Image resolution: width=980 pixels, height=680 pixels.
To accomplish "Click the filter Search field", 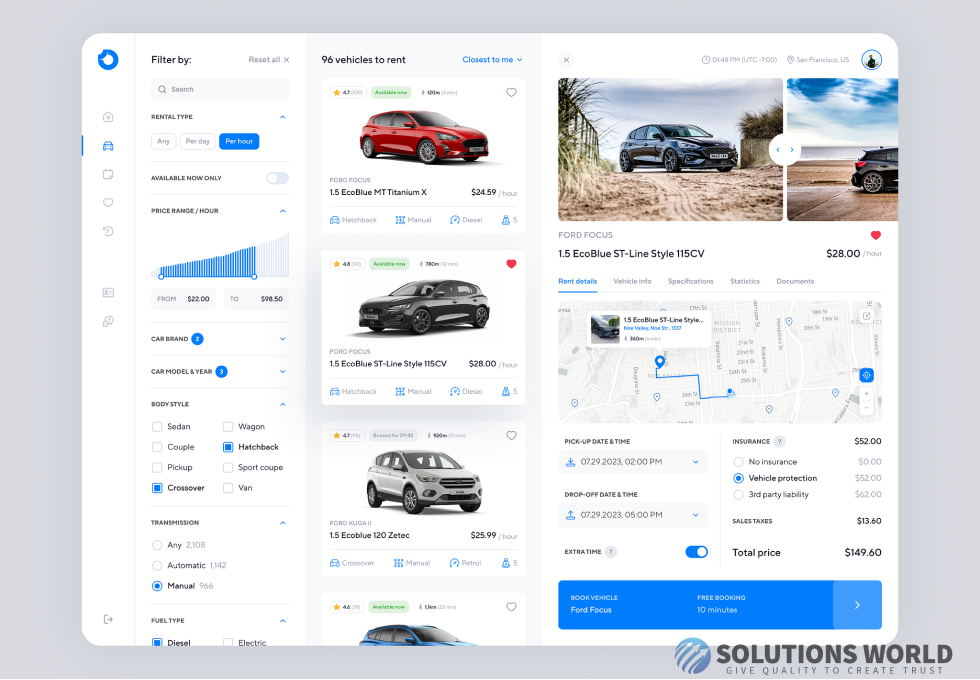I will [x=220, y=89].
